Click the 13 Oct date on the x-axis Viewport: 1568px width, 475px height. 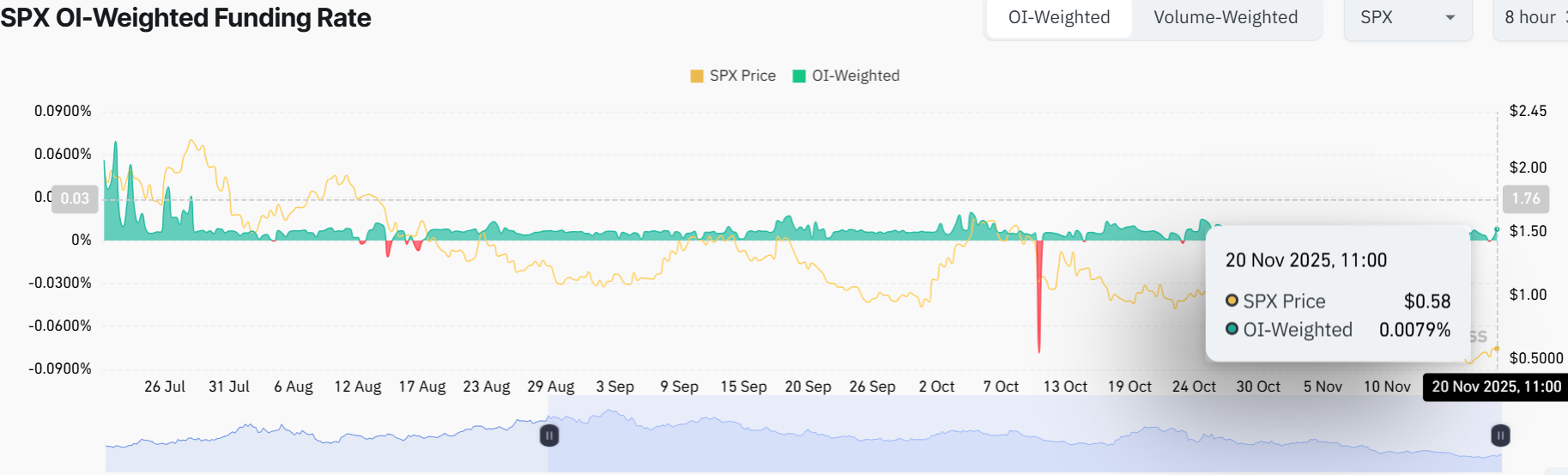(x=1065, y=387)
